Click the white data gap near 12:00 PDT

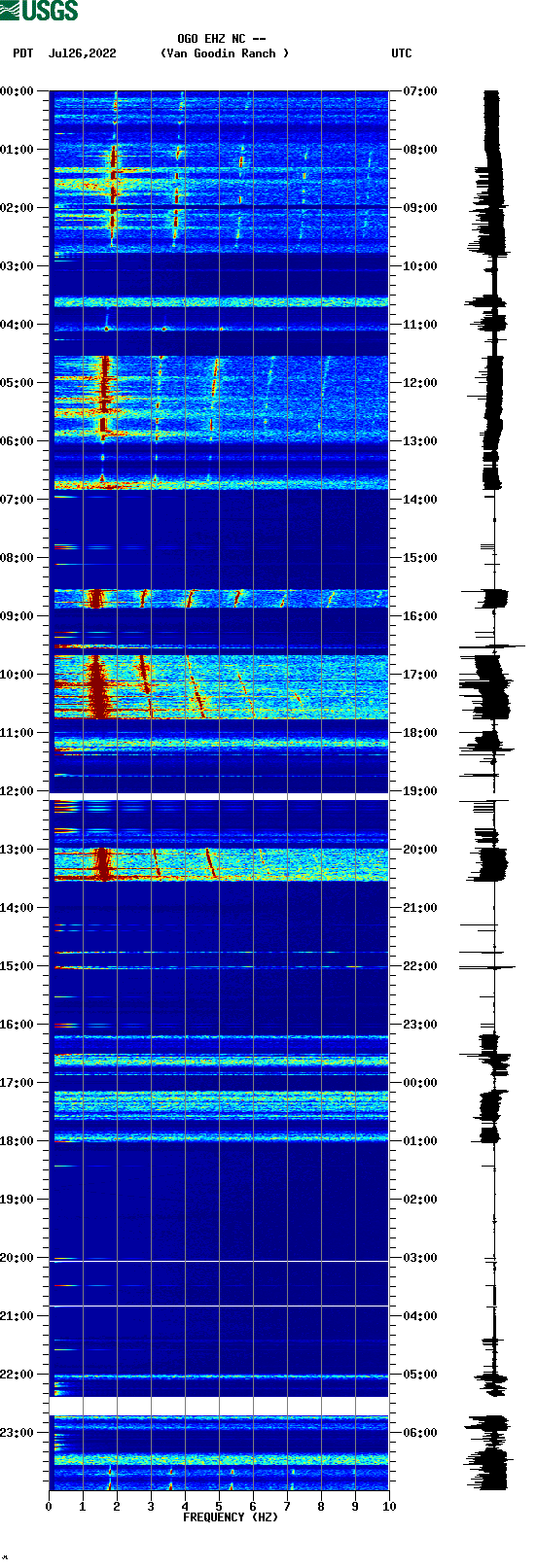[x=219, y=796]
